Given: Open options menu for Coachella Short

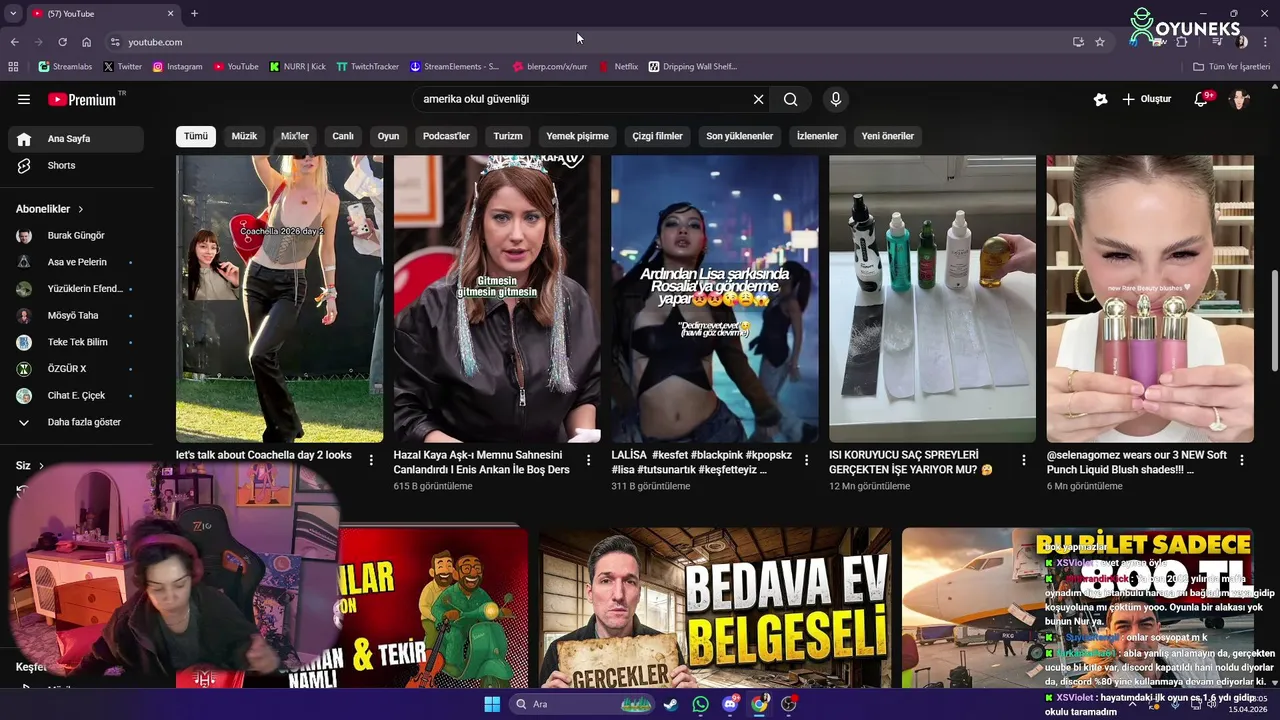Looking at the screenshot, I should click(371, 460).
